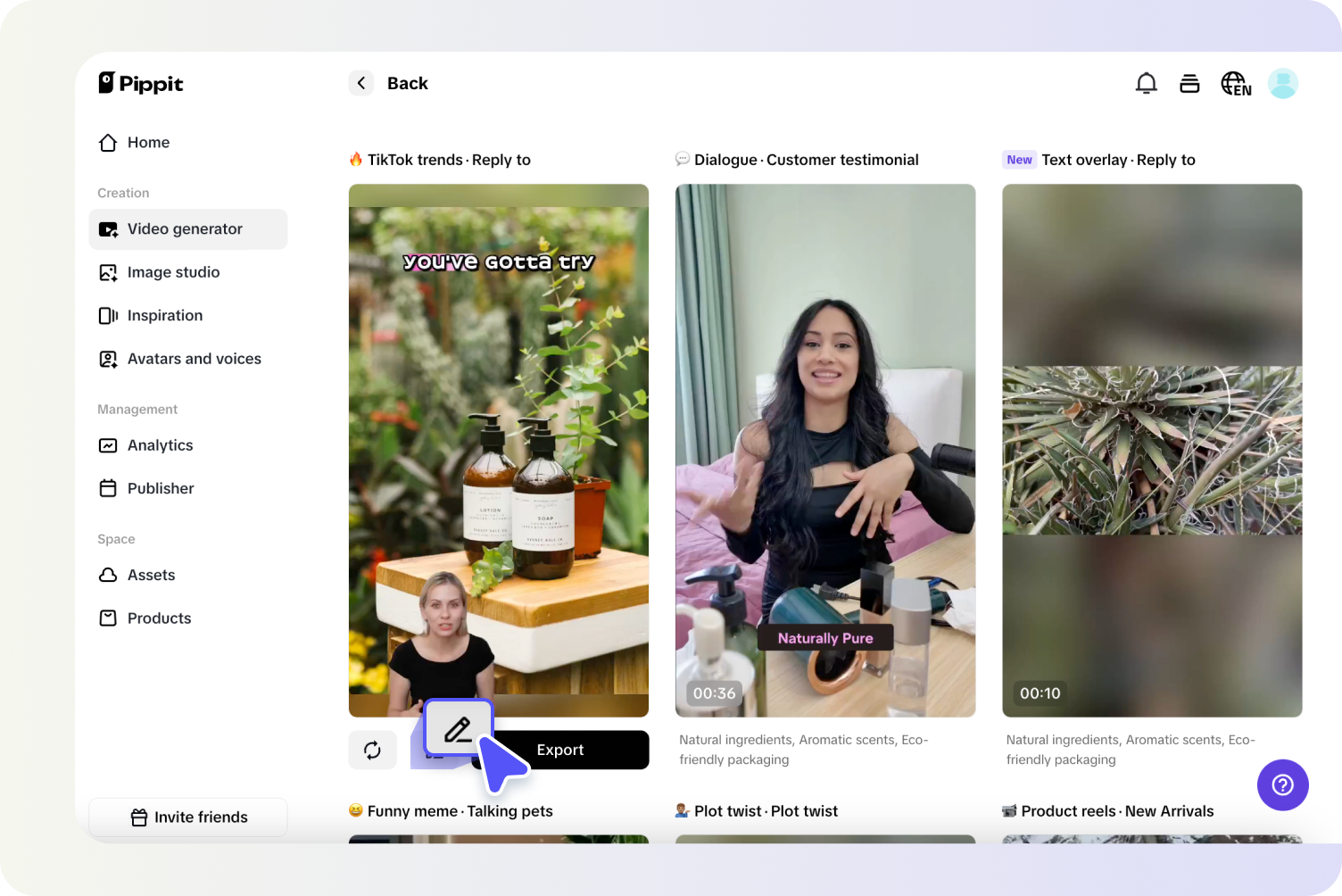Open the stacked credits icon in header
1342x896 pixels.
click(1189, 83)
